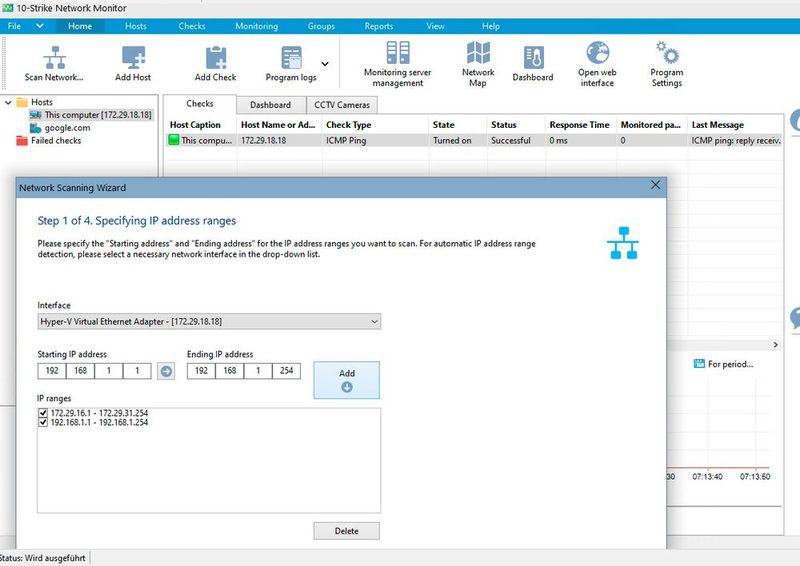Click the For period calendar icon

coord(699,363)
